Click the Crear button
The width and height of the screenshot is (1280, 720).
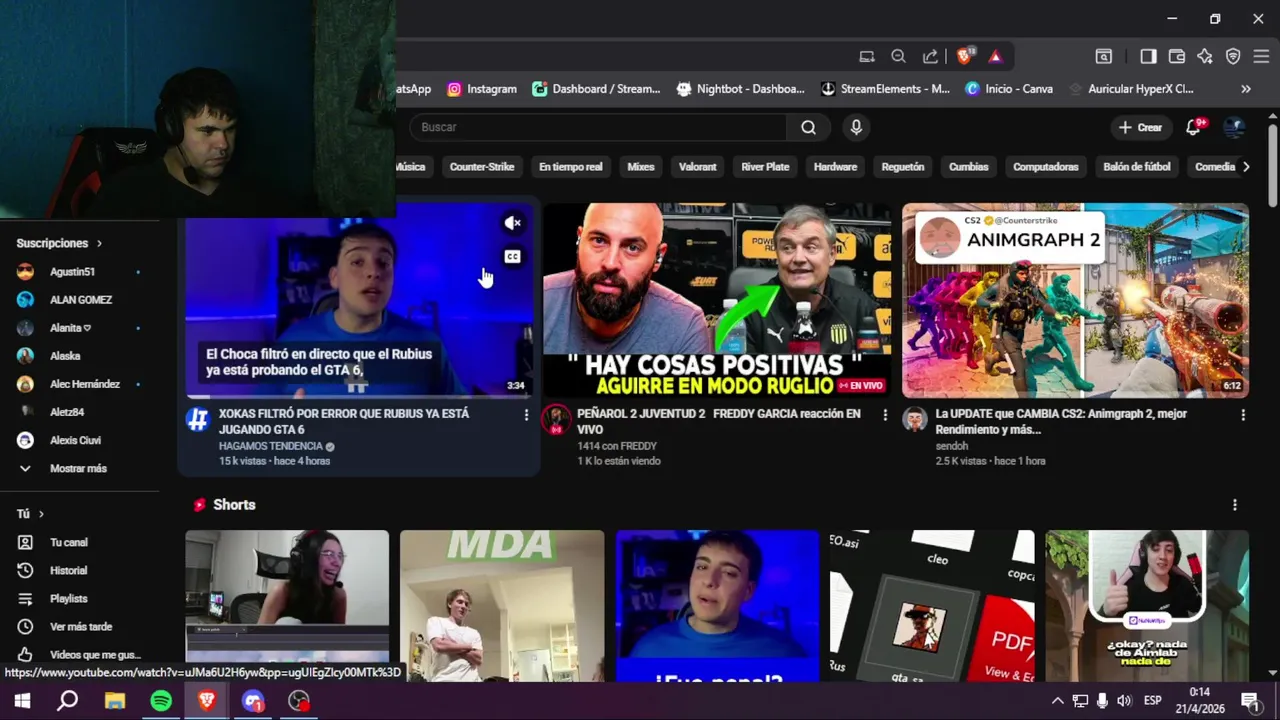[1140, 127]
